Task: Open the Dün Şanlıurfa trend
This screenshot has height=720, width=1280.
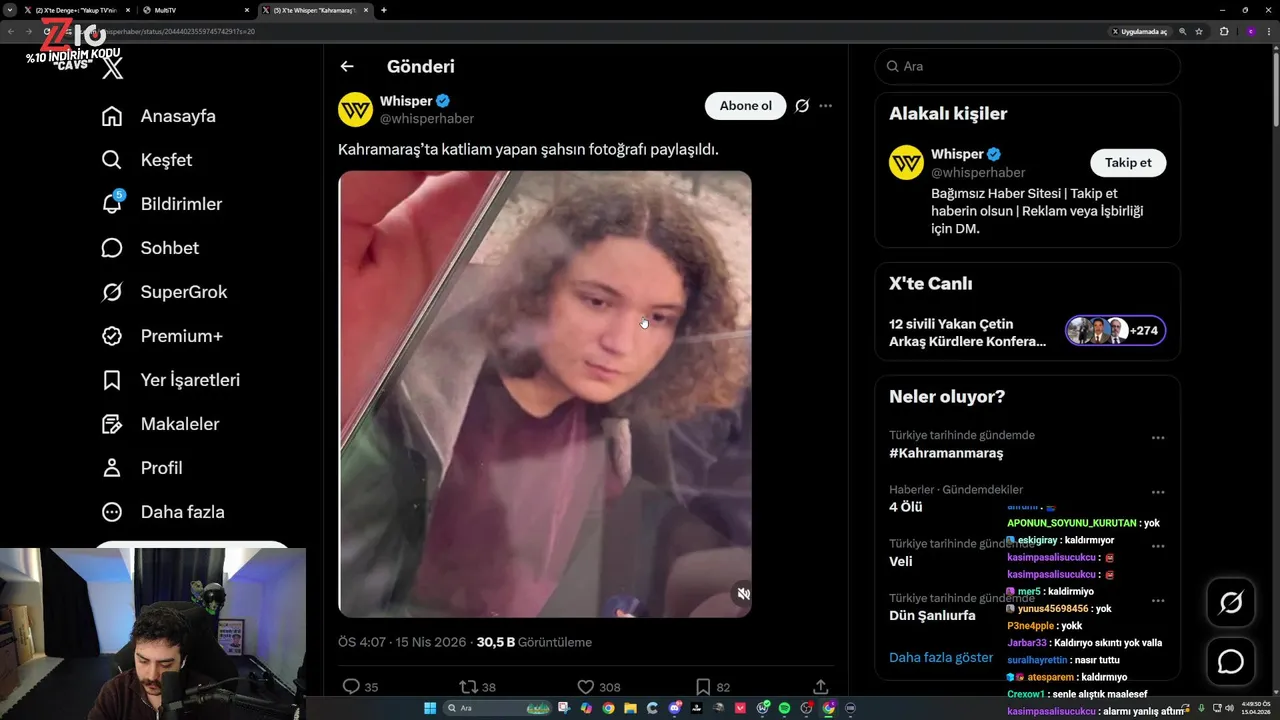Action: (932, 615)
